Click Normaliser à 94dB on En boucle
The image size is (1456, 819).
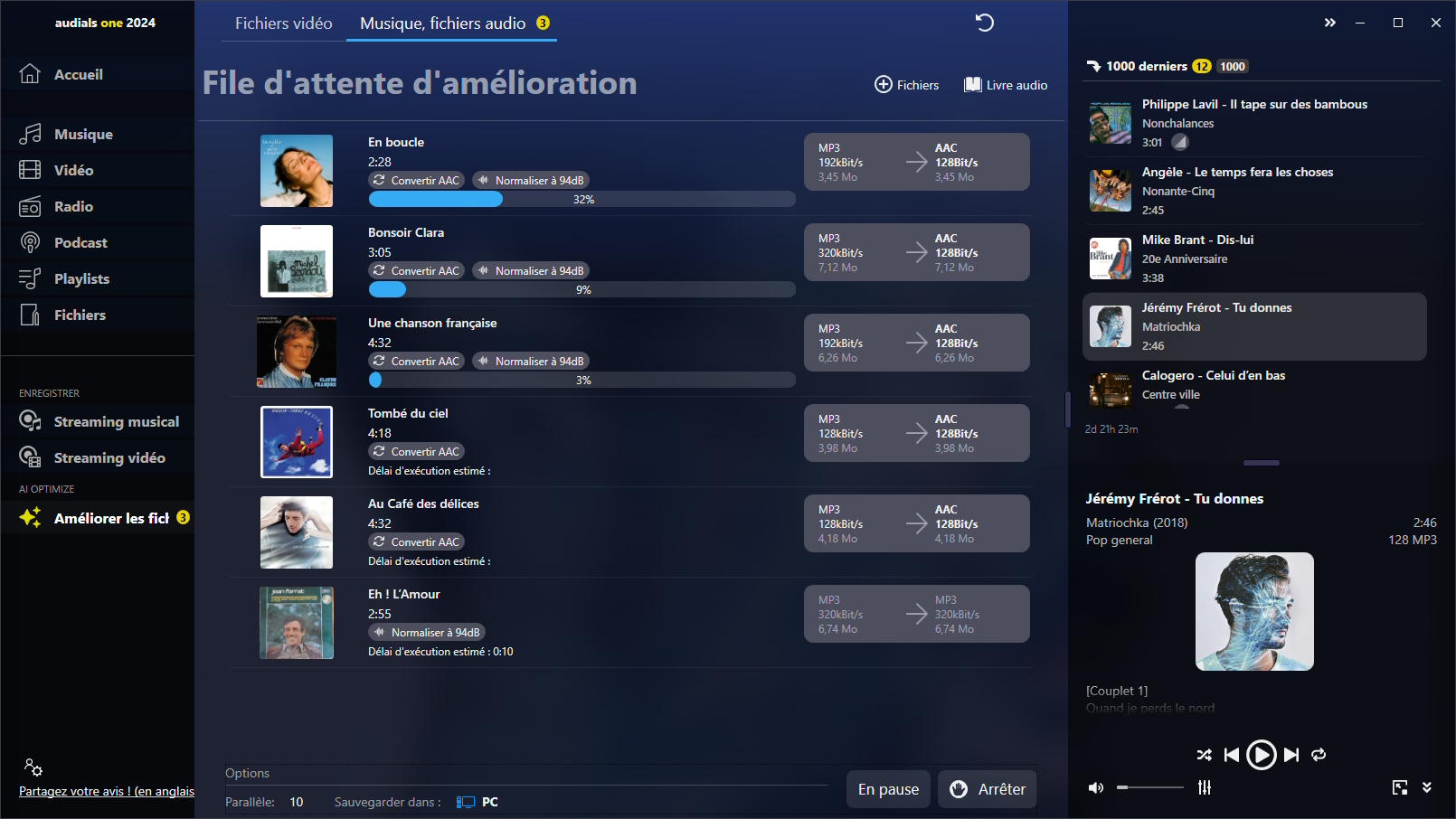pyautogui.click(x=531, y=180)
